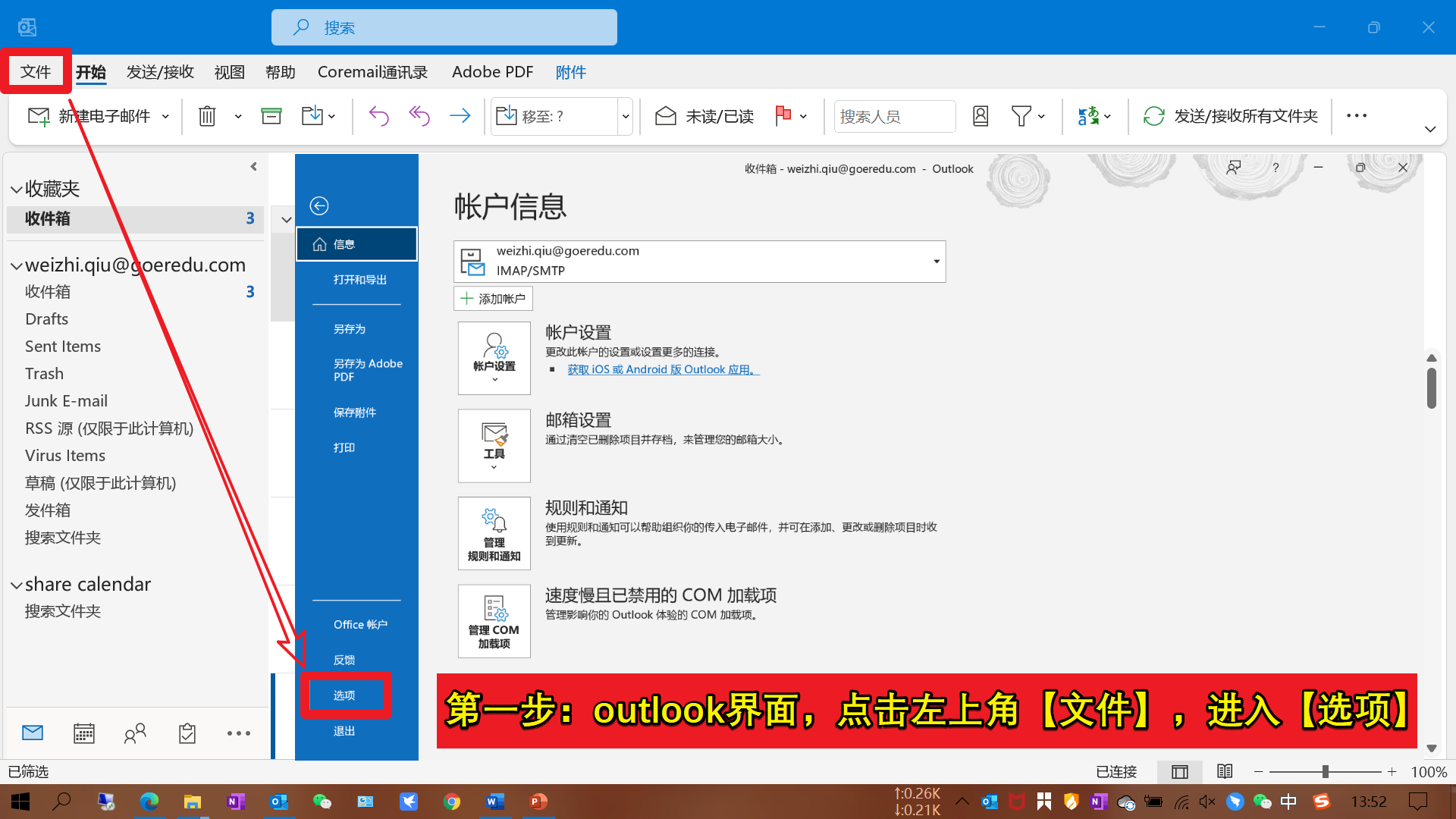Click the red follow-up flag icon
This screenshot has height=819, width=1456.
[783, 116]
